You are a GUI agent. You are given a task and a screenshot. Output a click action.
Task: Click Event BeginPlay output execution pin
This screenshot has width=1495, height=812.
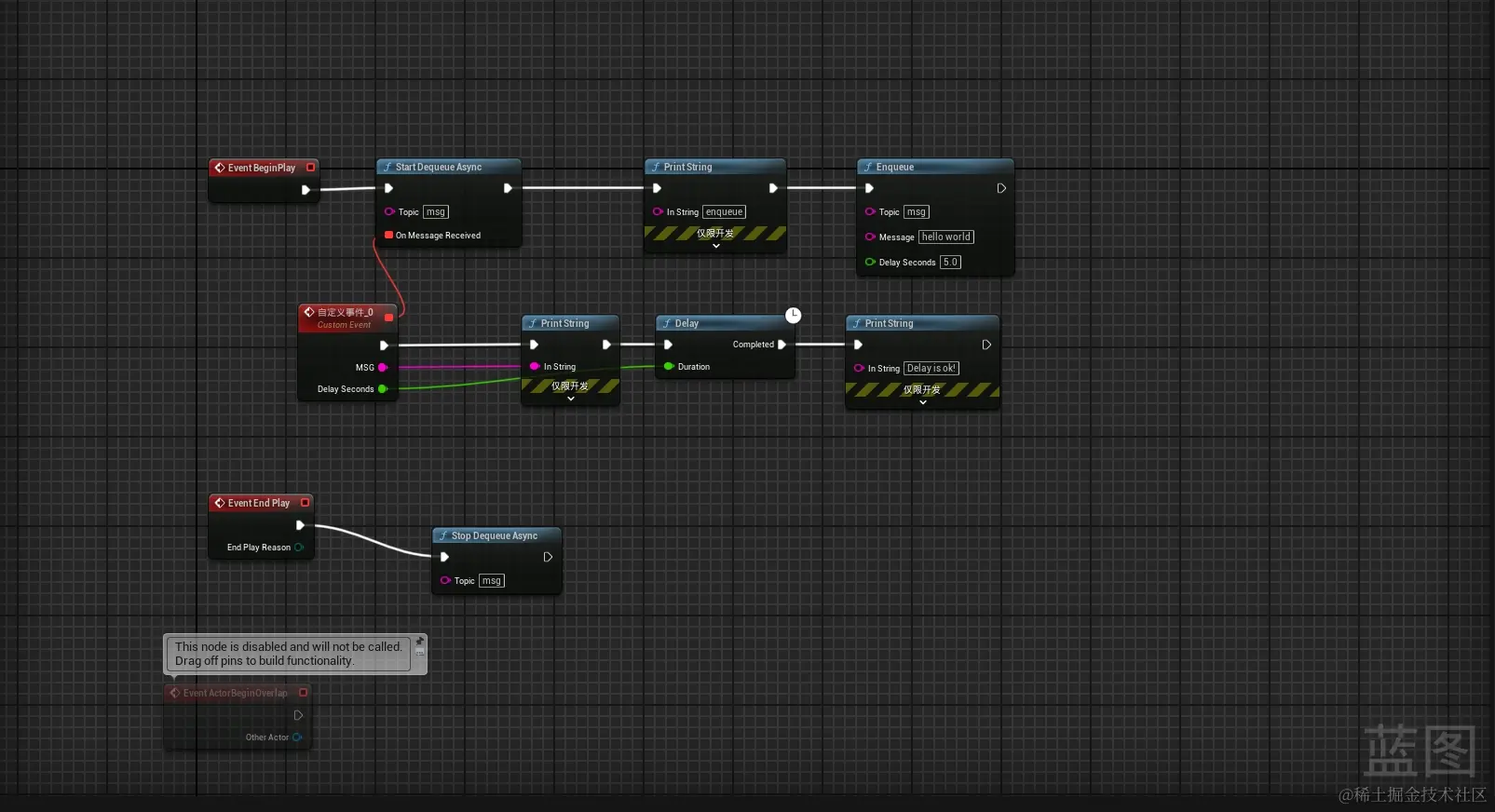click(306, 190)
